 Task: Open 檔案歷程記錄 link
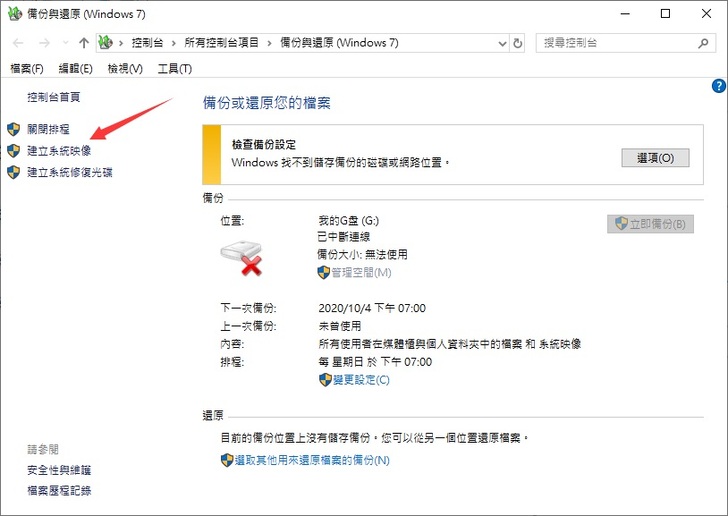[x=59, y=490]
